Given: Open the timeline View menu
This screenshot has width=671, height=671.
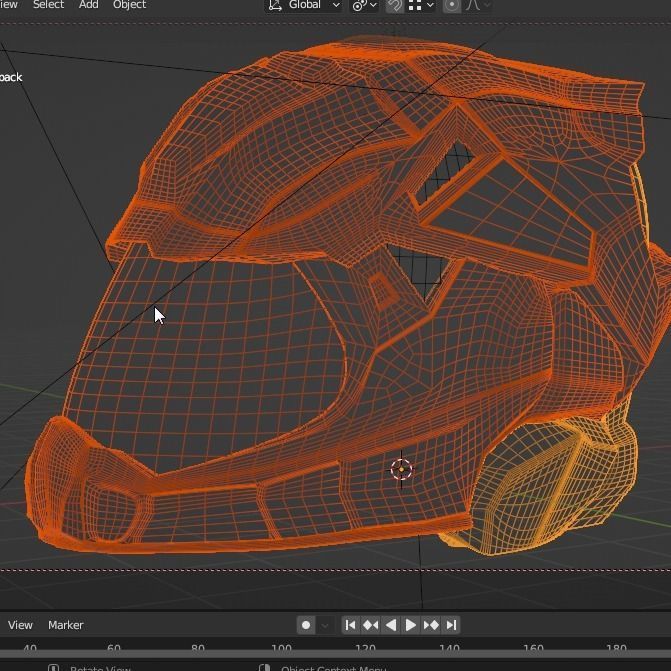Looking at the screenshot, I should [x=20, y=625].
